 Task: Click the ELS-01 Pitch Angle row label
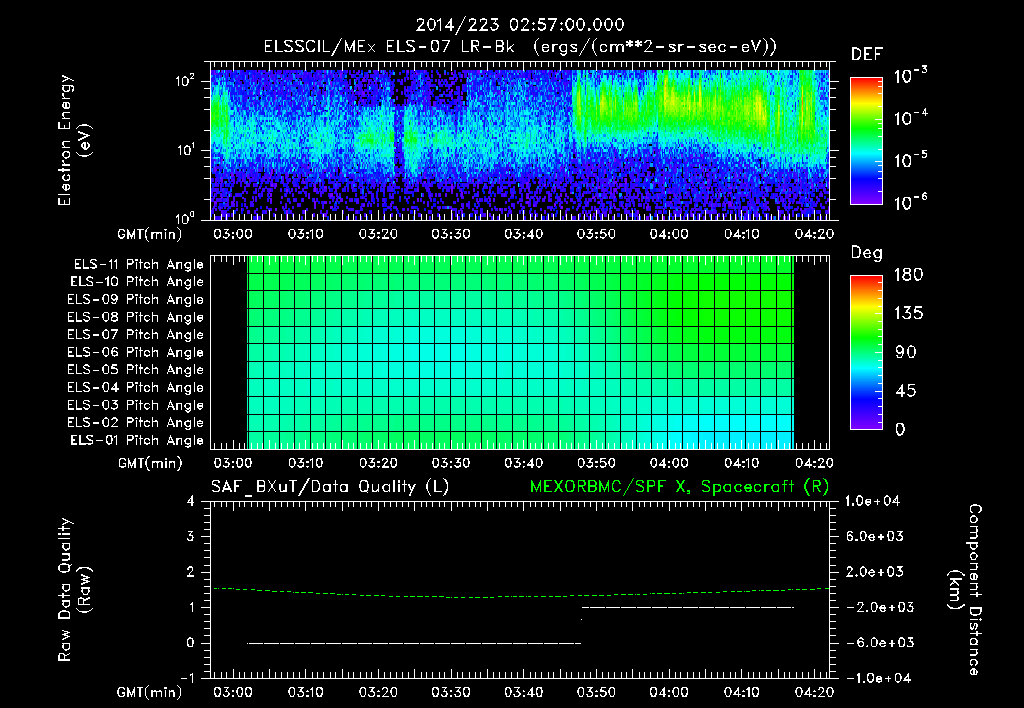click(x=137, y=440)
